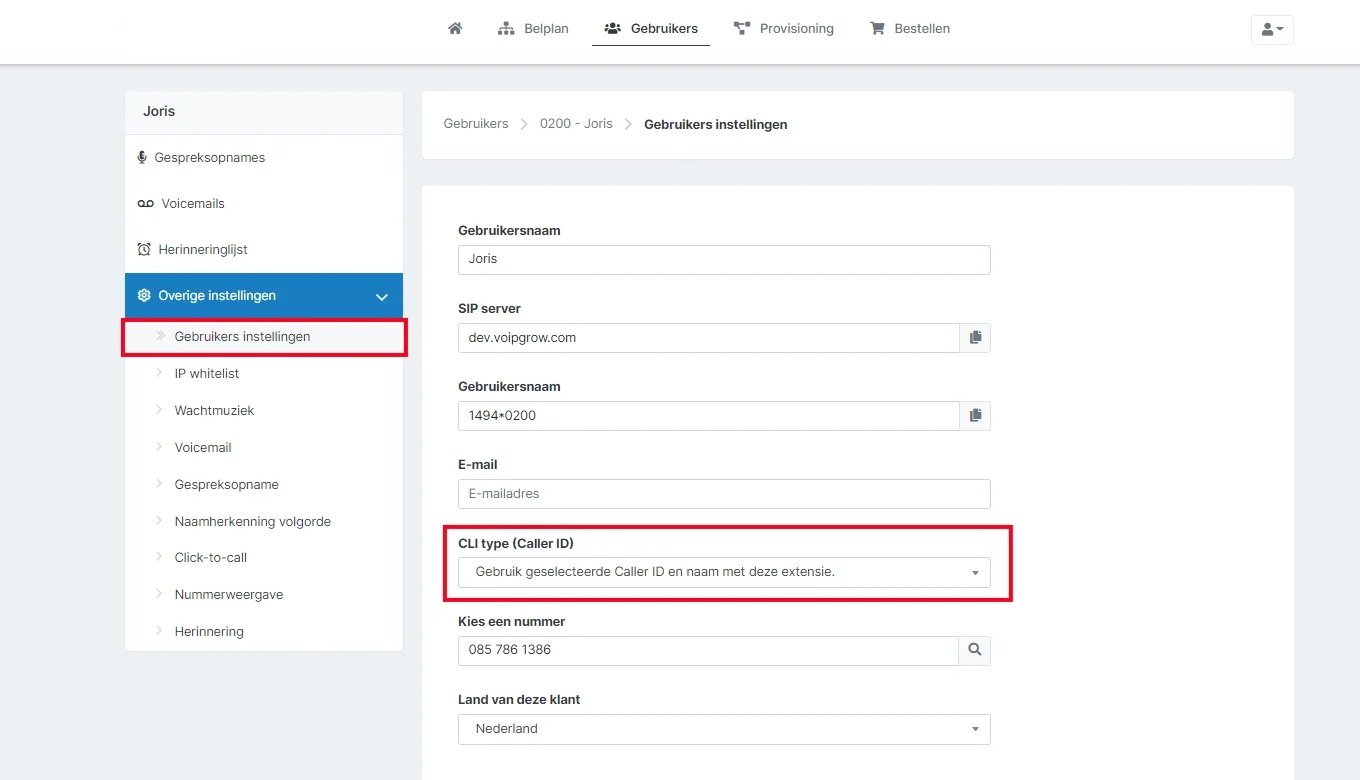Click the SIP server field
Screen dimensions: 1360x780
coord(709,337)
